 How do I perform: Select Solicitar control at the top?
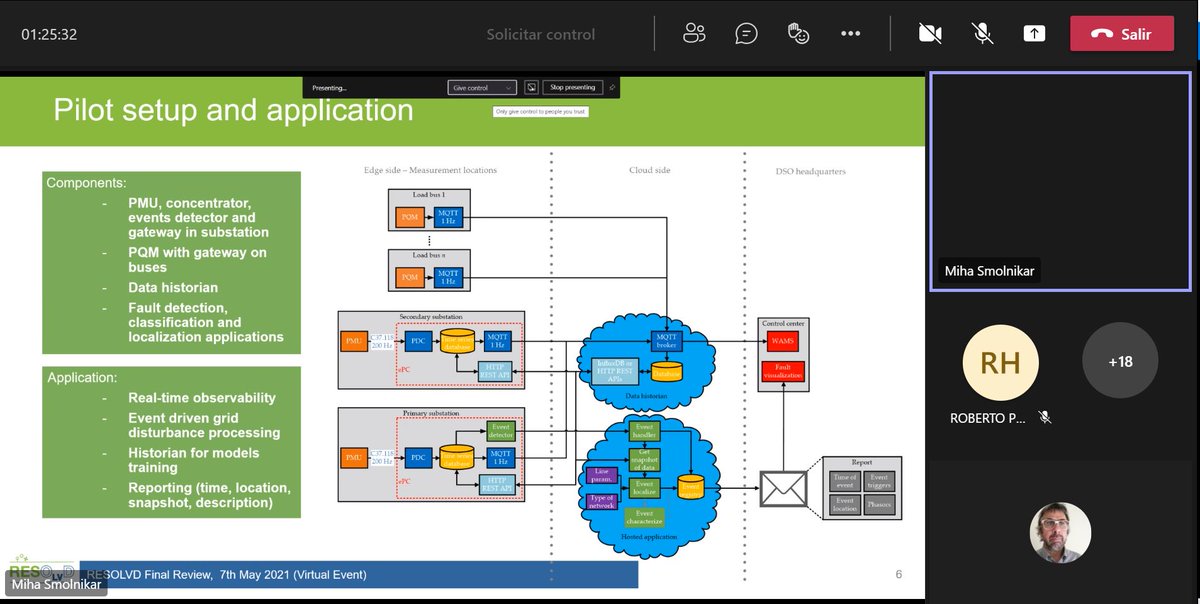coord(541,33)
